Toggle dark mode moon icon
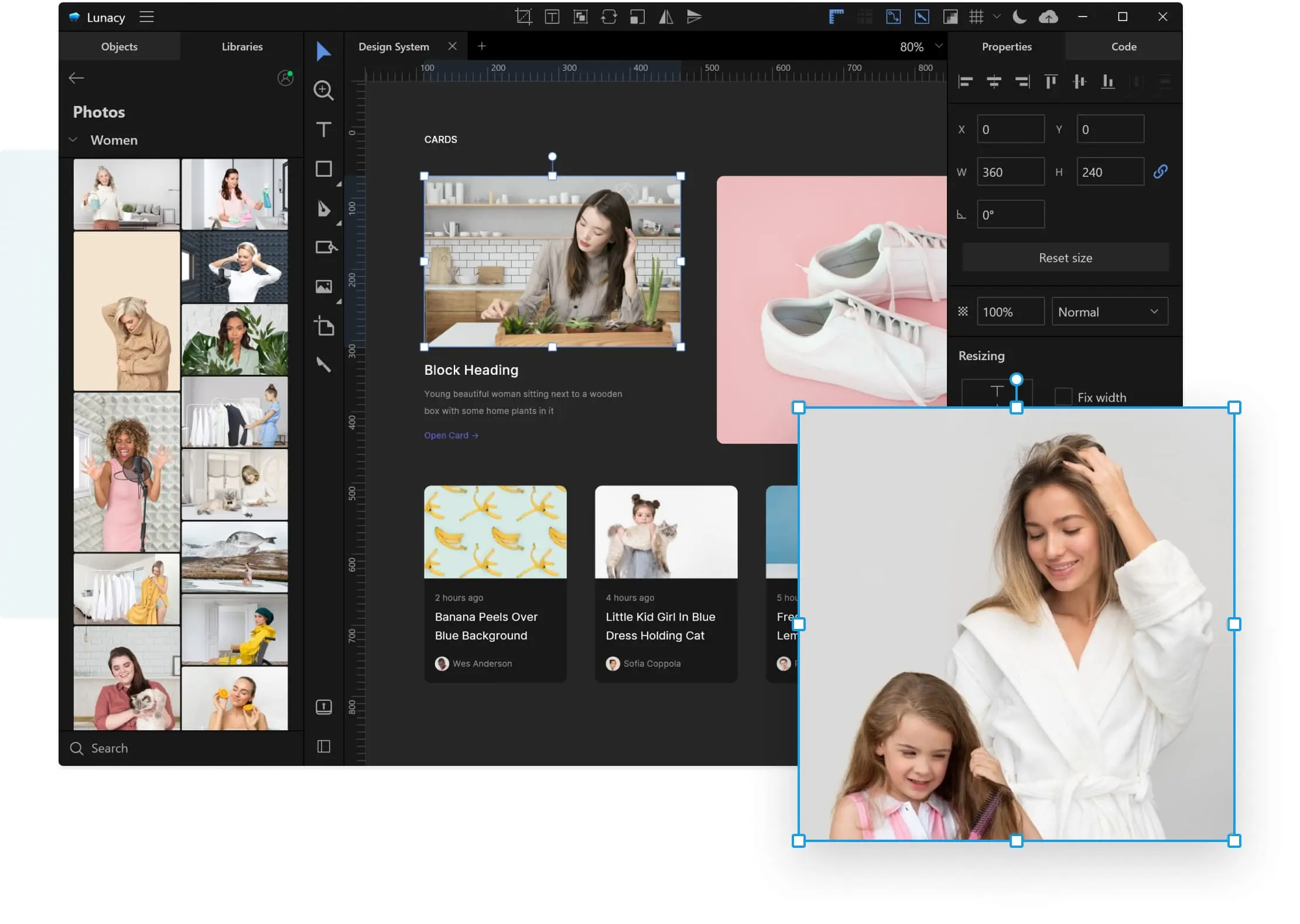 pos(1020,17)
